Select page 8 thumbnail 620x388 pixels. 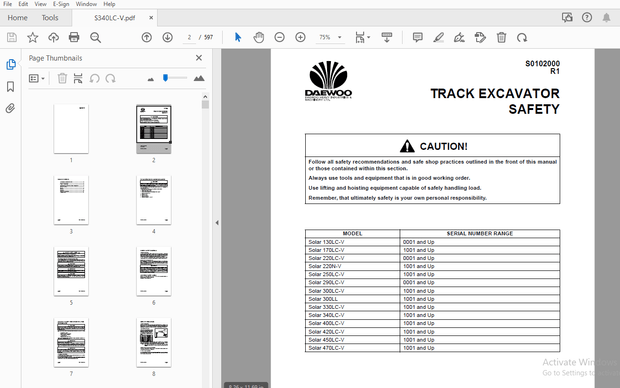tap(154, 343)
